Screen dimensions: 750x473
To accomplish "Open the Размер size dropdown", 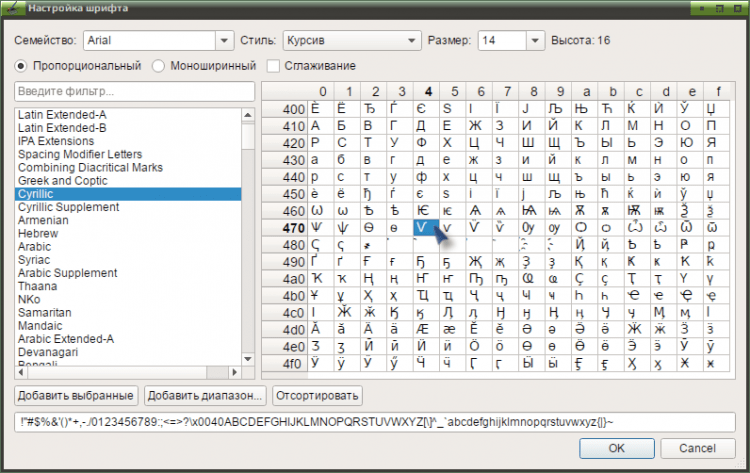I will click(535, 41).
